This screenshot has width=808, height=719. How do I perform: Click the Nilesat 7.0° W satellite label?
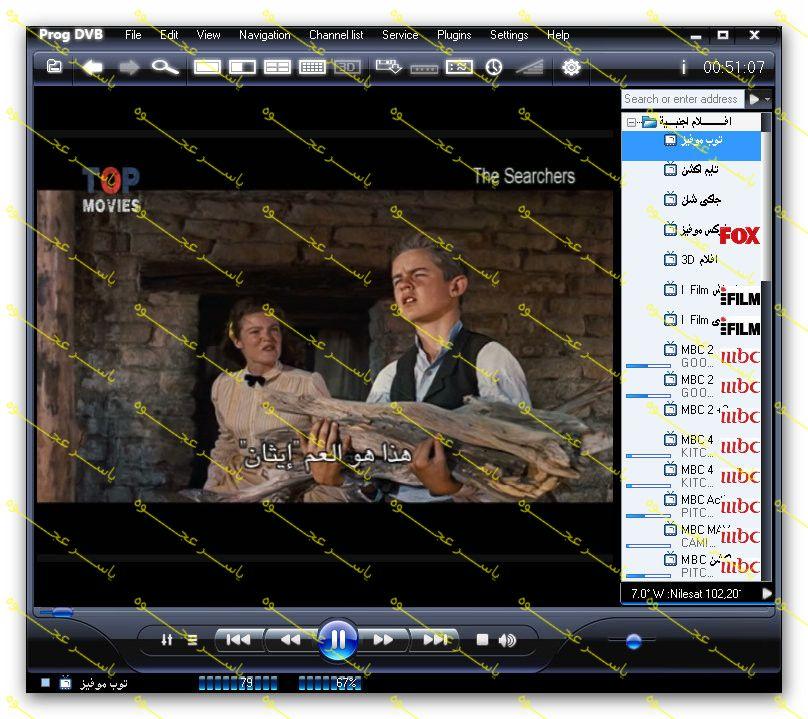tap(686, 594)
